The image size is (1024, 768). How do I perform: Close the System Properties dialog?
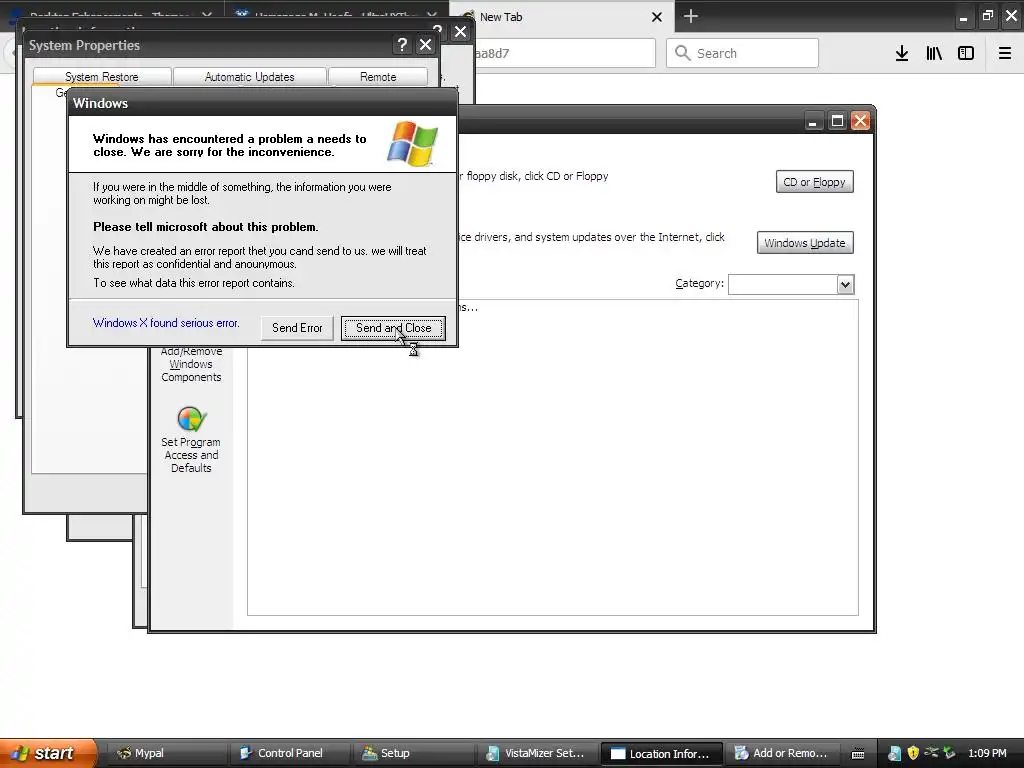tap(426, 44)
